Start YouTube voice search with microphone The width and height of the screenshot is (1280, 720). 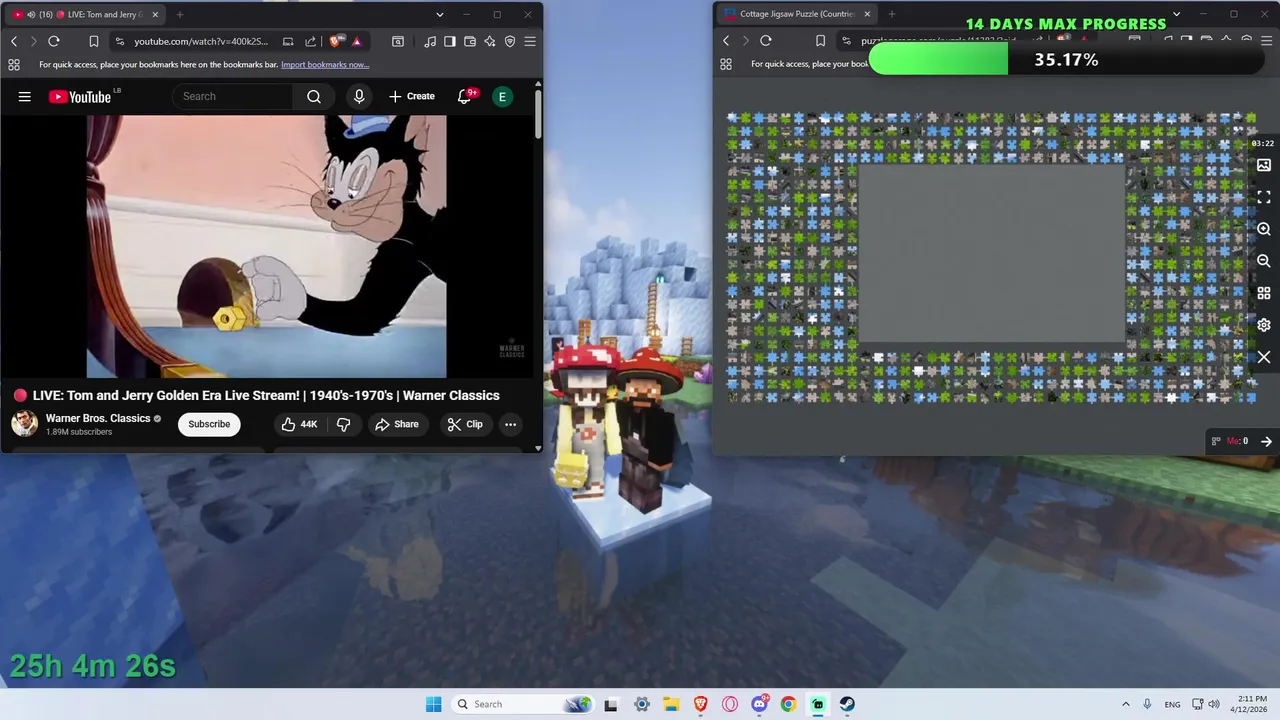(359, 96)
